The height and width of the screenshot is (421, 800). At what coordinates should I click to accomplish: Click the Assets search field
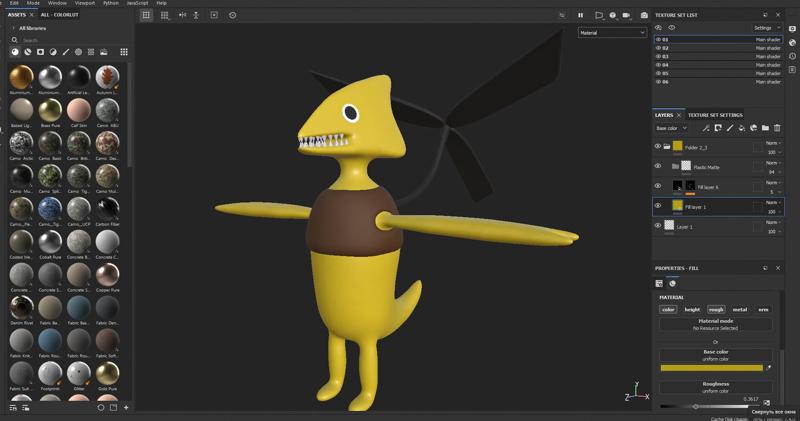pyautogui.click(x=71, y=40)
